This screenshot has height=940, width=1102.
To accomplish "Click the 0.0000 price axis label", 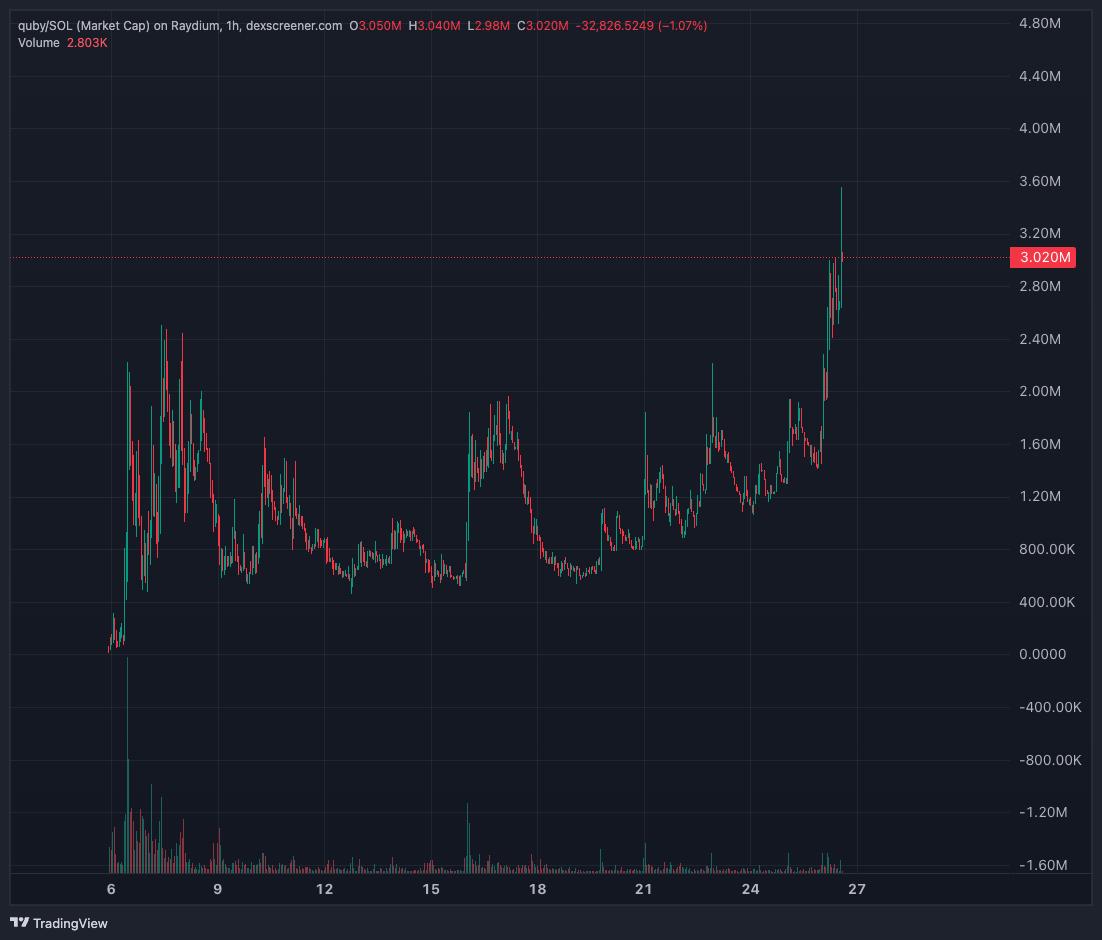I will pos(1042,655).
